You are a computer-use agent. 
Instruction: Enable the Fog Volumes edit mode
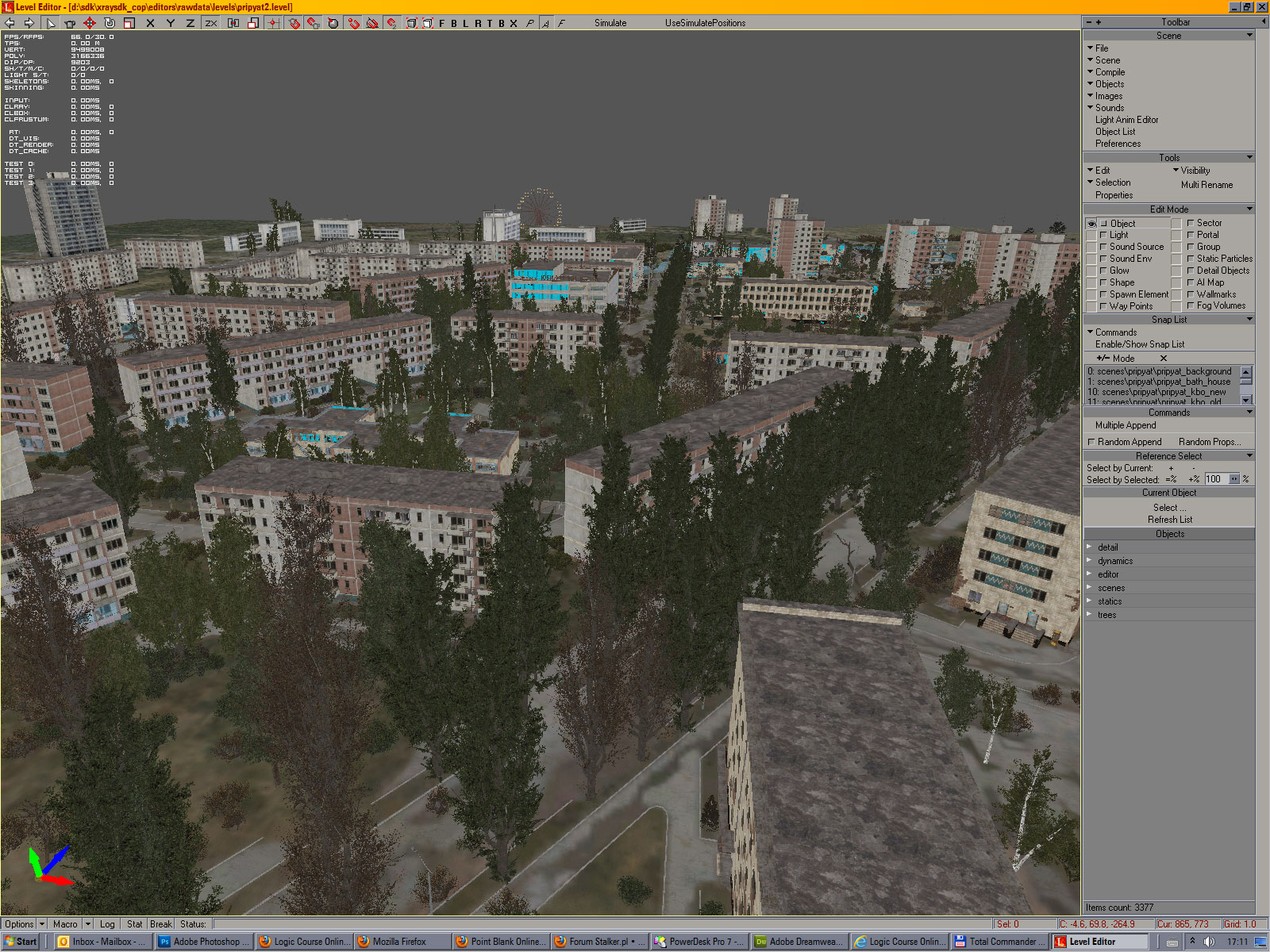click(1191, 305)
